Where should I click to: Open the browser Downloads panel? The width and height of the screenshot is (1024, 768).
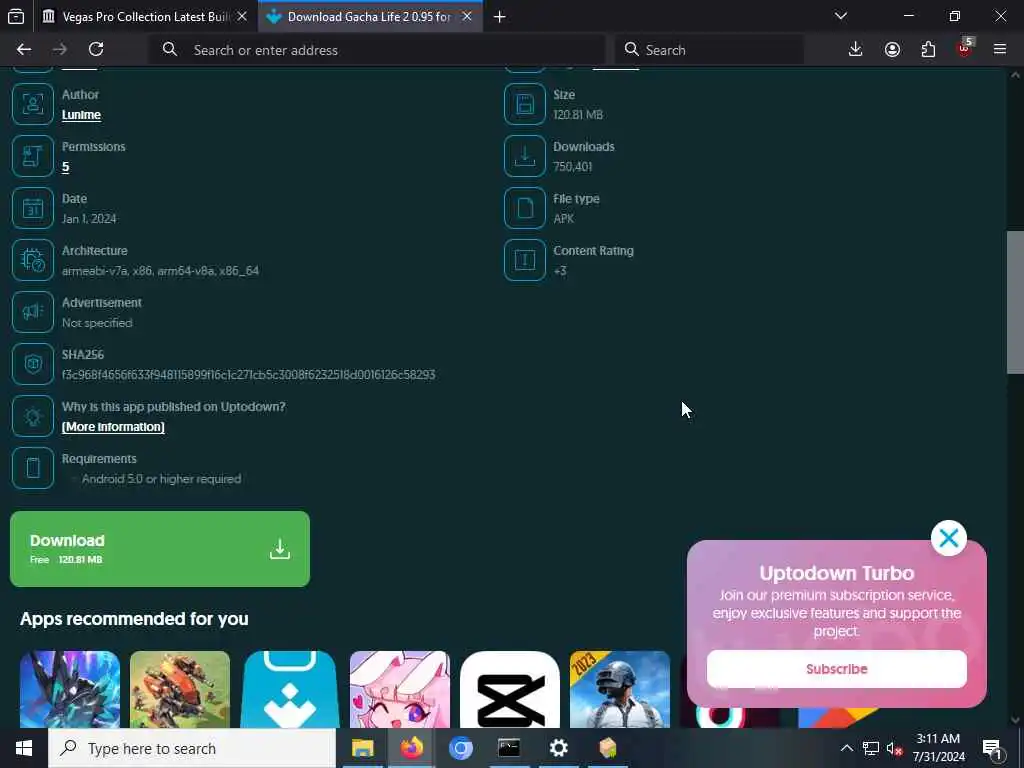[856, 50]
